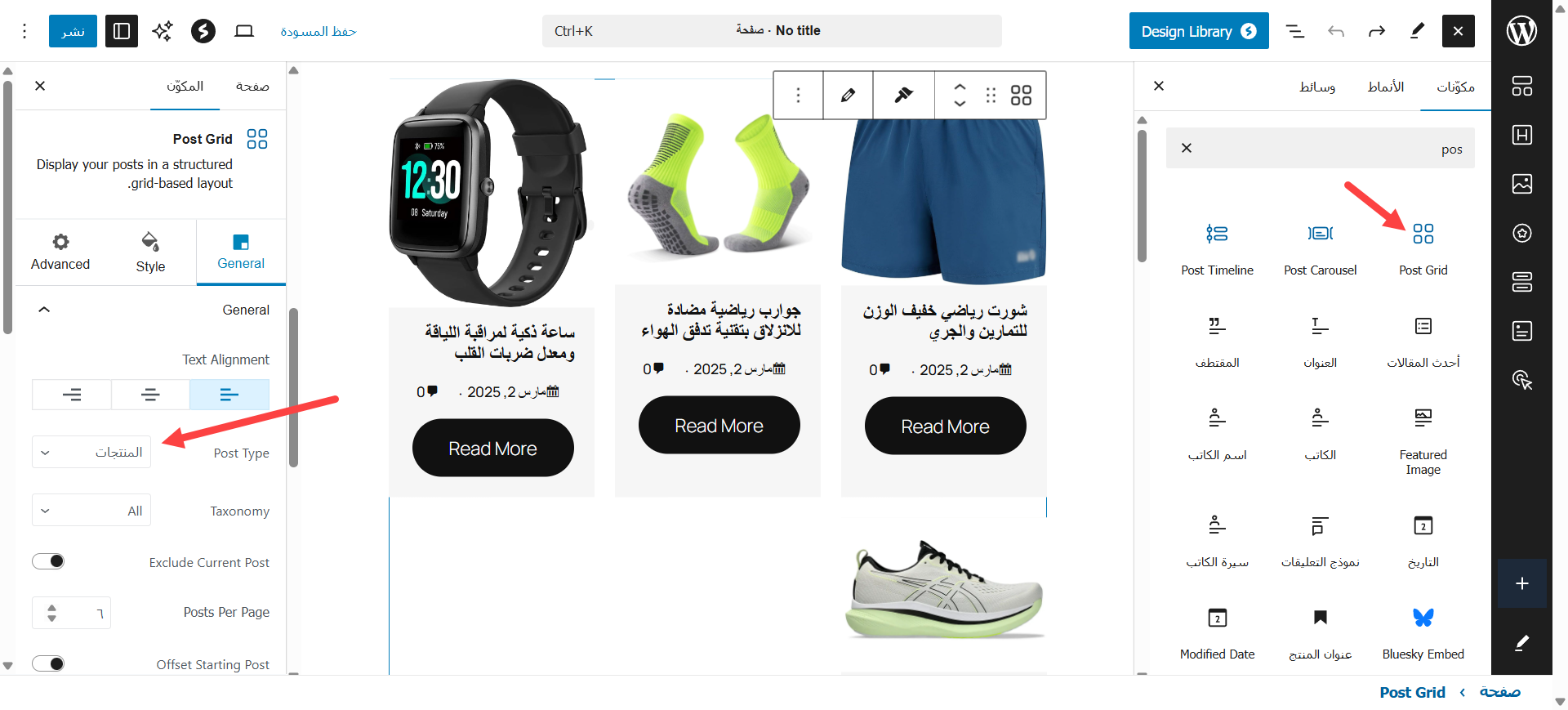Viewport: 1568px width, 710px height.
Task: Open the Advanced tab
Action: [x=60, y=252]
